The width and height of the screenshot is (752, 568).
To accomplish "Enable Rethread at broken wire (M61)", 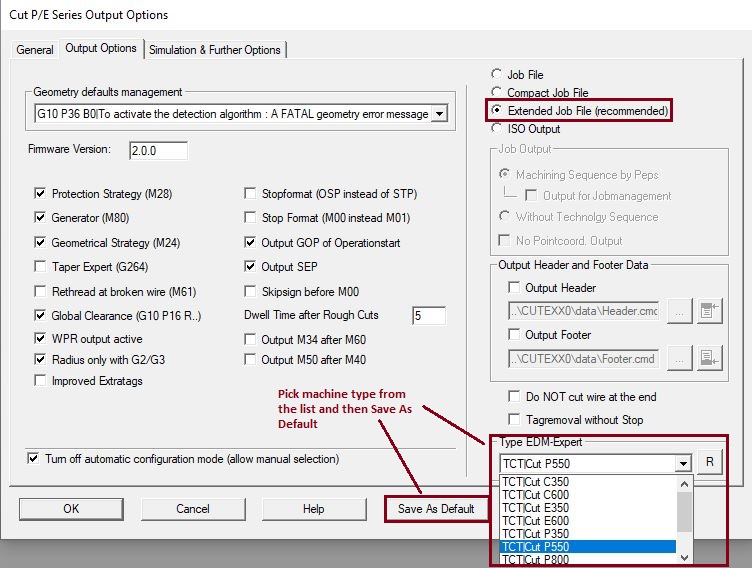I will point(40,292).
